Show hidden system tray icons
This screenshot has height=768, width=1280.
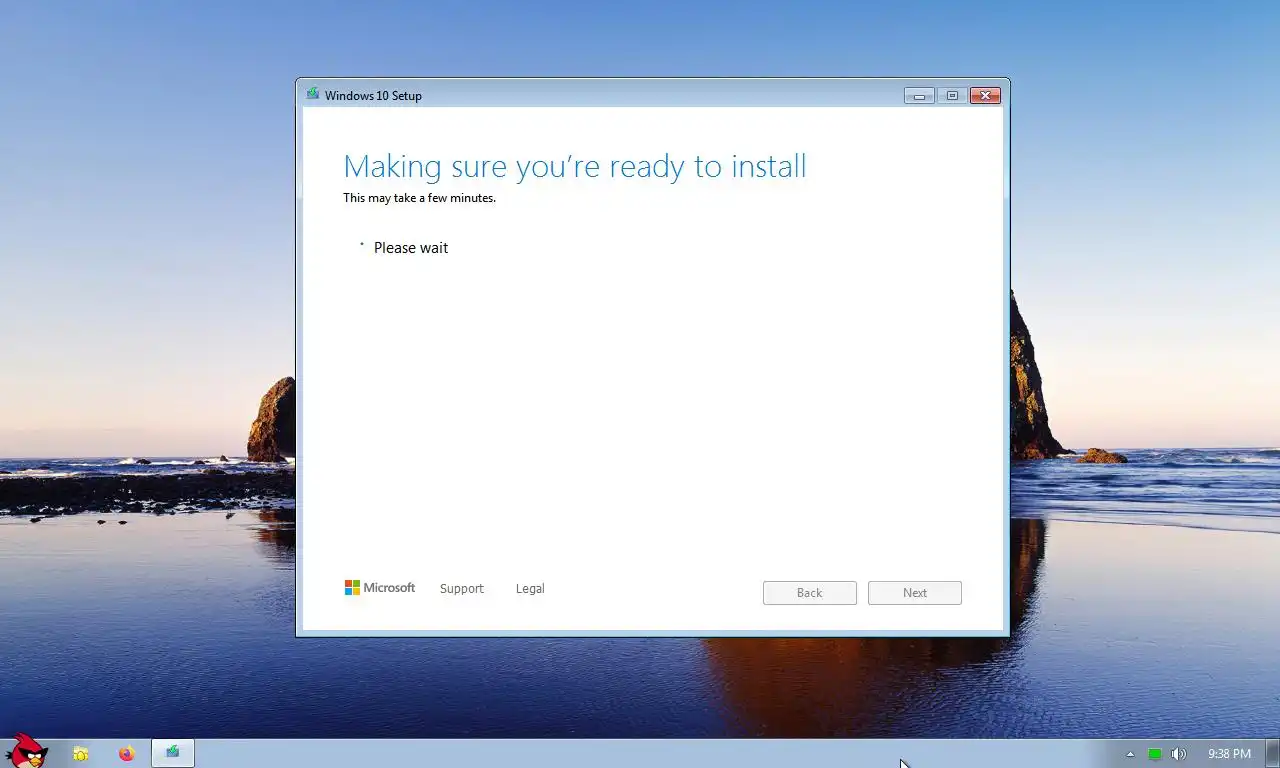1130,754
